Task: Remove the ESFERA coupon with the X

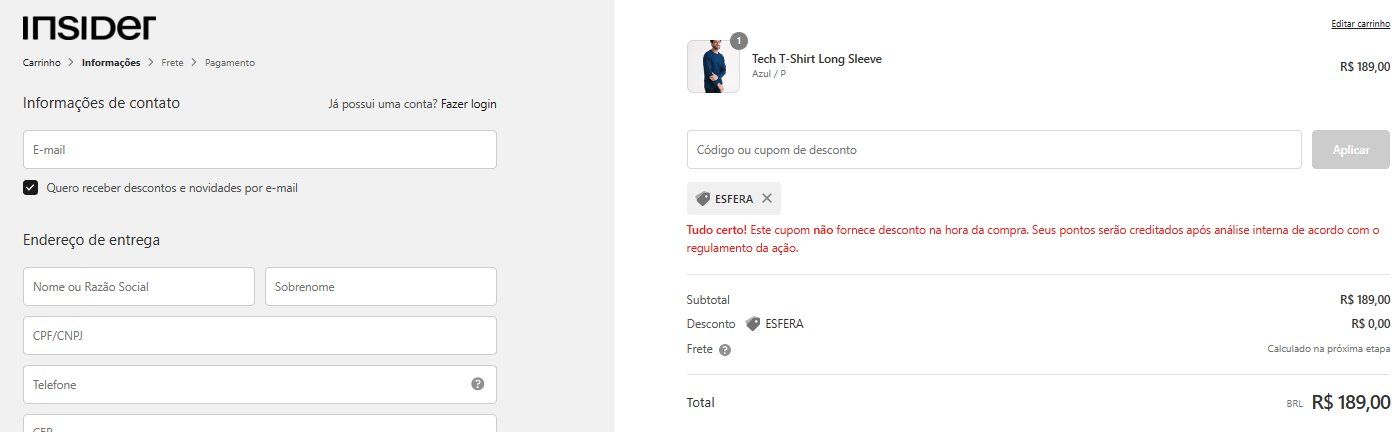Action: pyautogui.click(x=767, y=198)
